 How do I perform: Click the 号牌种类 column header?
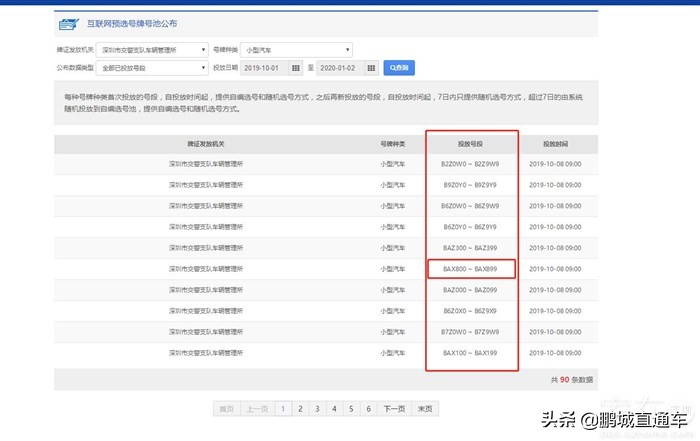(392, 144)
